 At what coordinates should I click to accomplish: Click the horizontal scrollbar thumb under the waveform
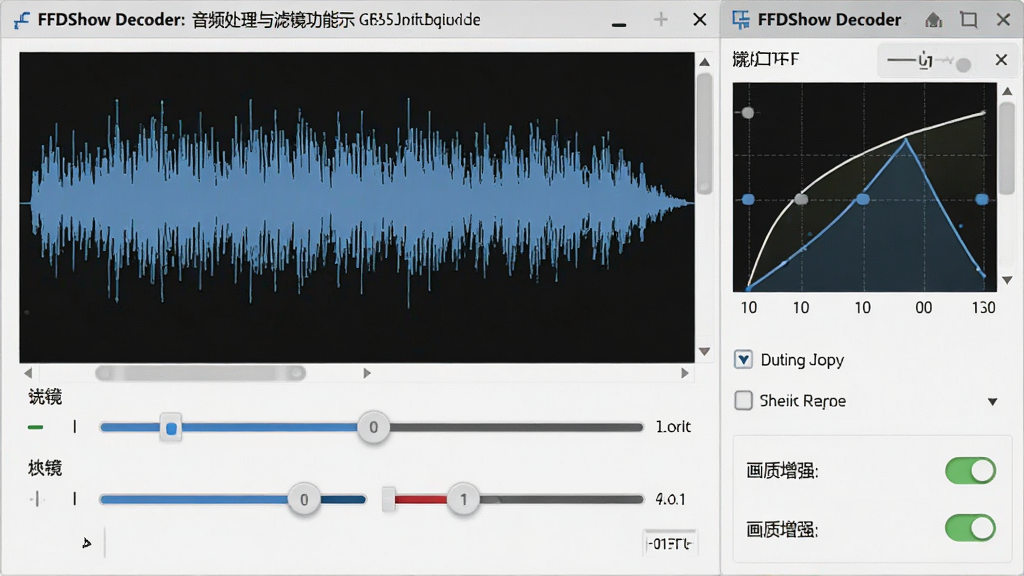point(200,373)
